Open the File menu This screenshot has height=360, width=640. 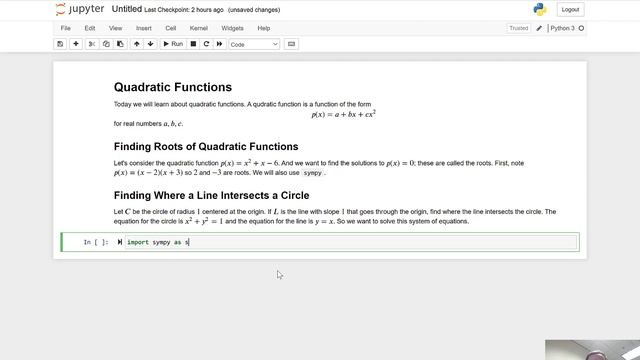click(66, 28)
